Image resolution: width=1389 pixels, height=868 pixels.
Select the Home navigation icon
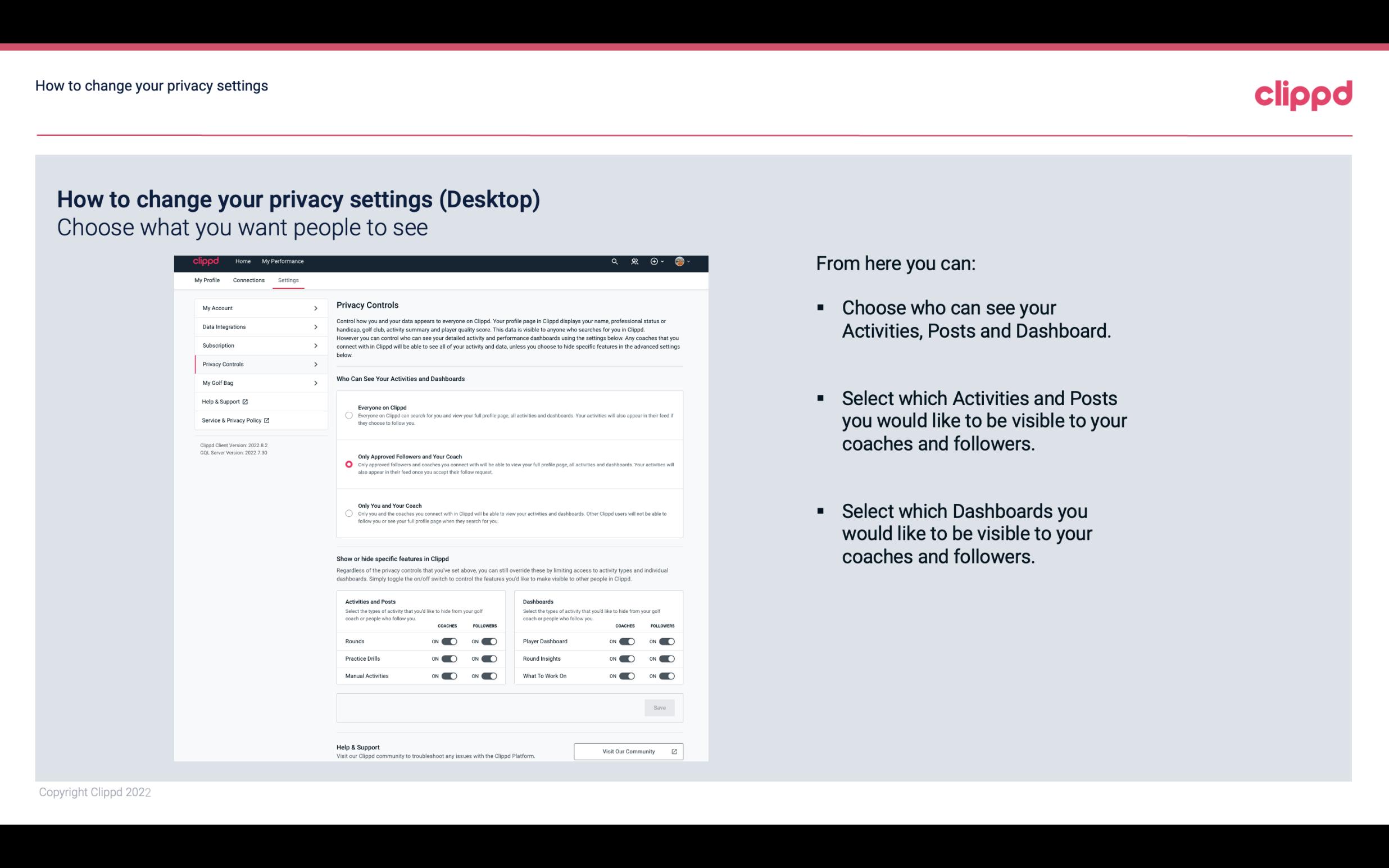coord(243,261)
